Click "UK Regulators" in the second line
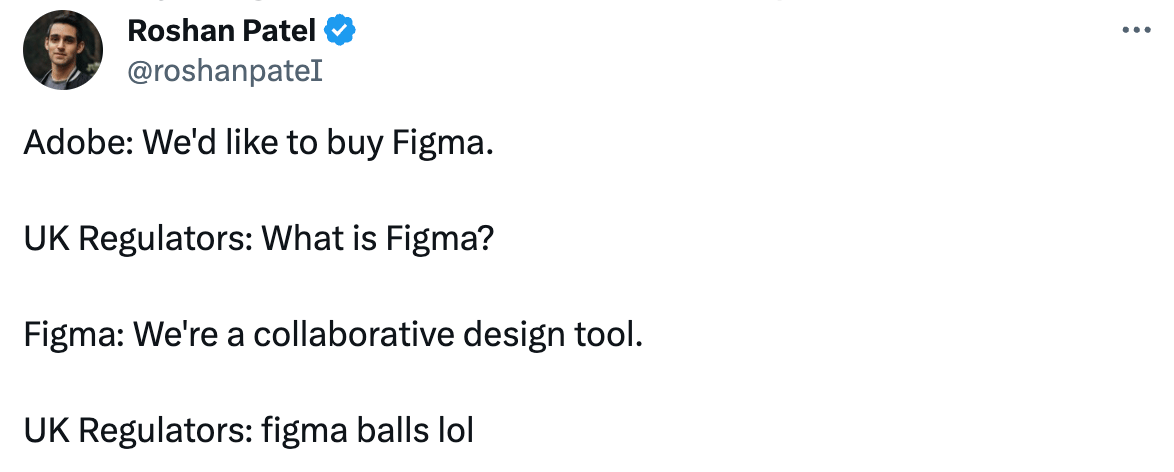 pos(137,240)
